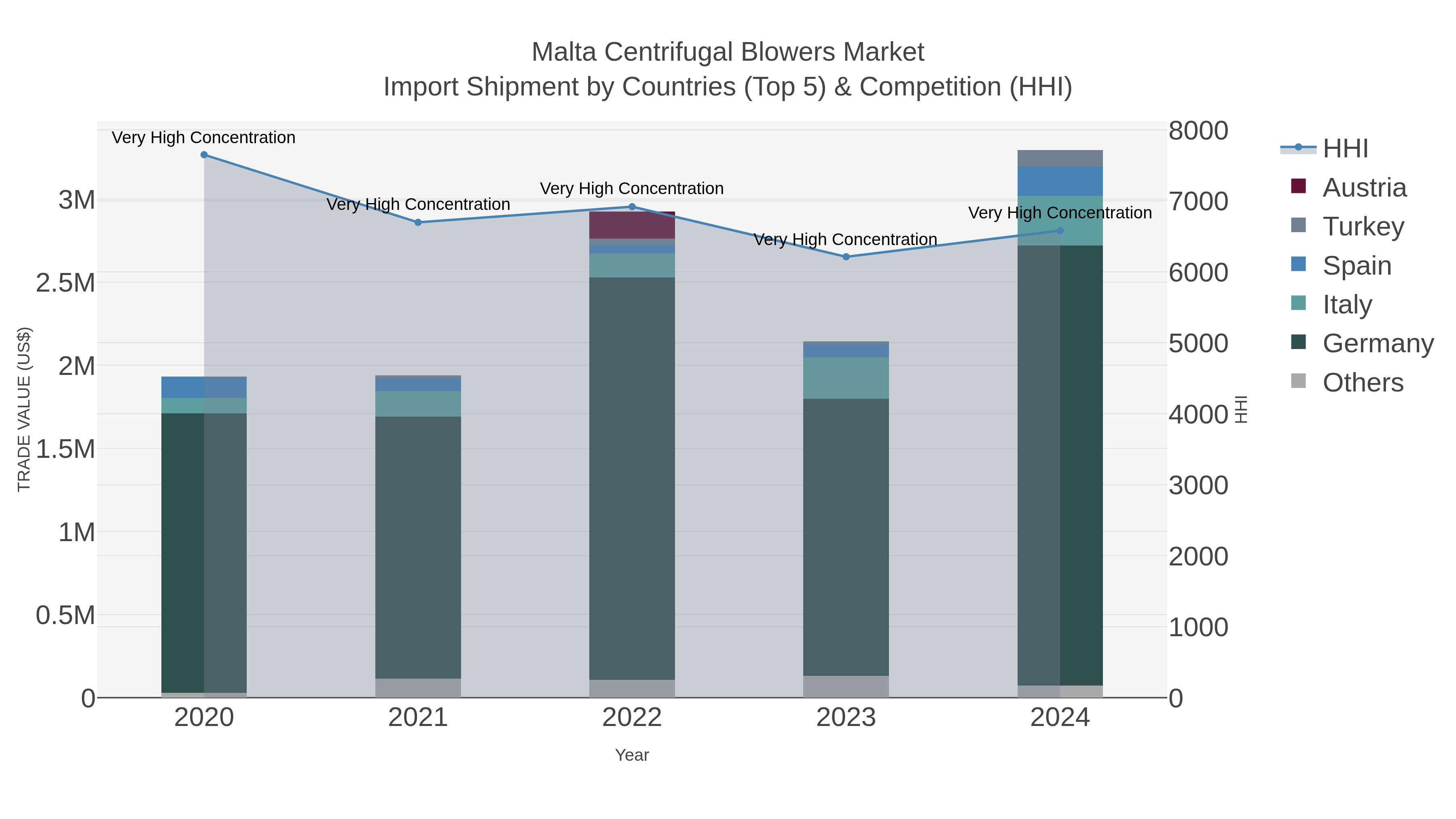Click the HHI data point for 2021
The image size is (1456, 819).
click(418, 223)
